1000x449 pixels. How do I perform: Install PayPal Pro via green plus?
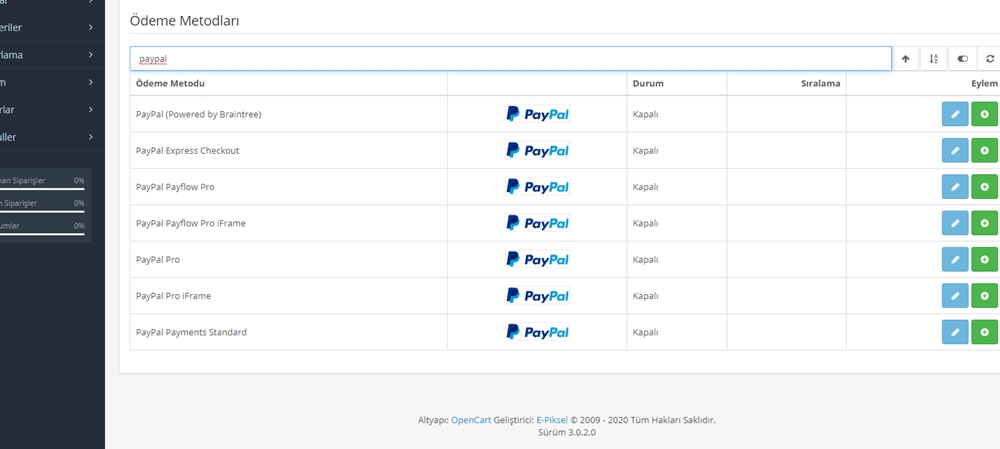coord(984,260)
